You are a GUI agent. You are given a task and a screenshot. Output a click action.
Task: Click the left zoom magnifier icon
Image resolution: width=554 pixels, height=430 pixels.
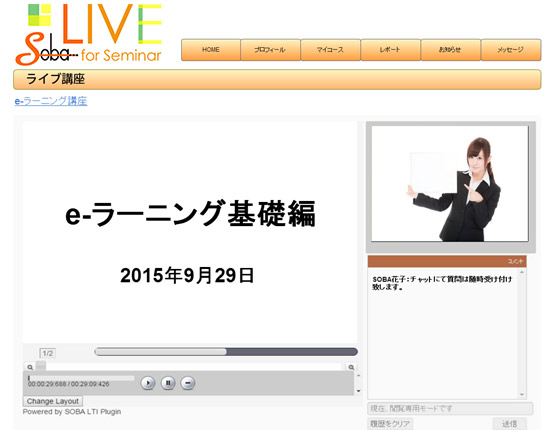pyautogui.click(x=30, y=367)
